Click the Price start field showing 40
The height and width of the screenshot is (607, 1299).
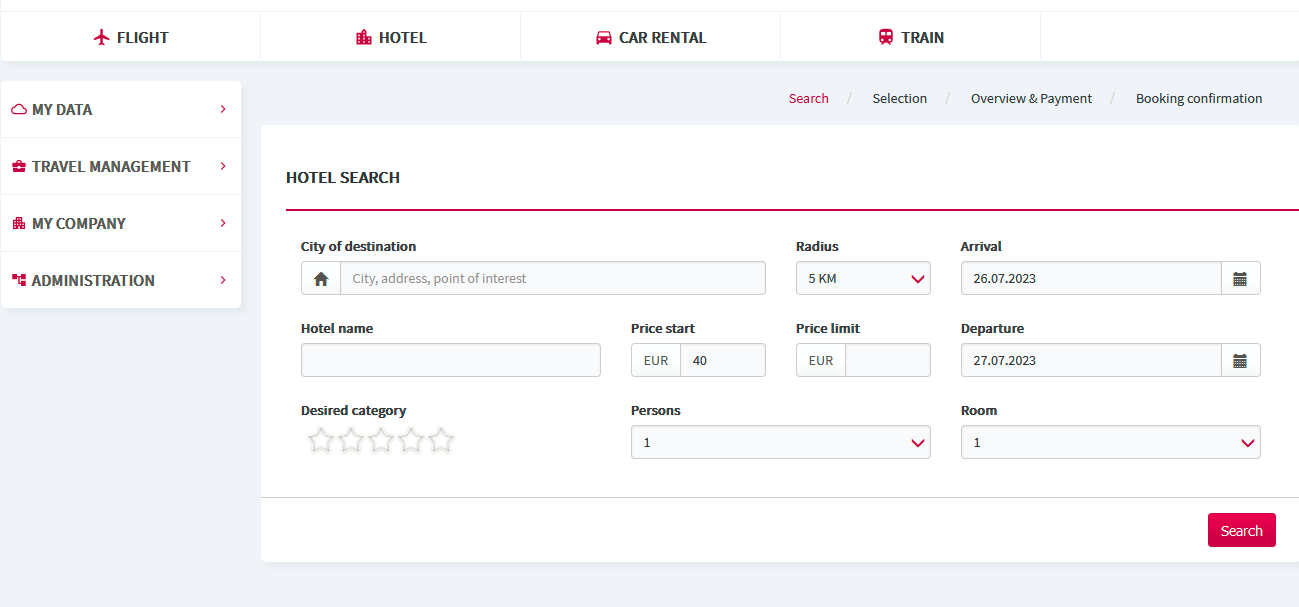click(x=723, y=361)
